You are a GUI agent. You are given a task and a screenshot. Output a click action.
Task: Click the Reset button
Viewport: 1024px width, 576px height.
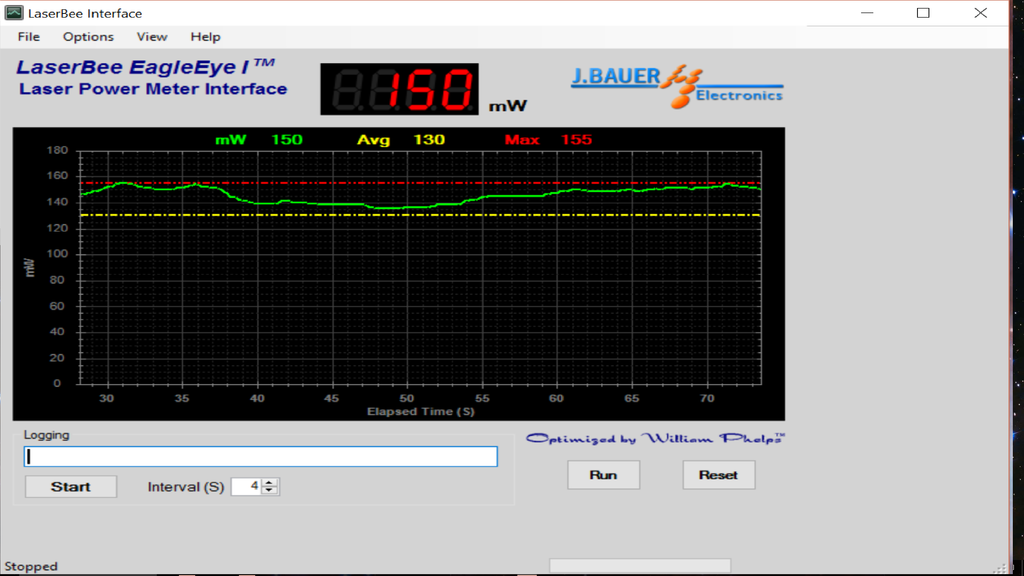pyautogui.click(x=718, y=475)
